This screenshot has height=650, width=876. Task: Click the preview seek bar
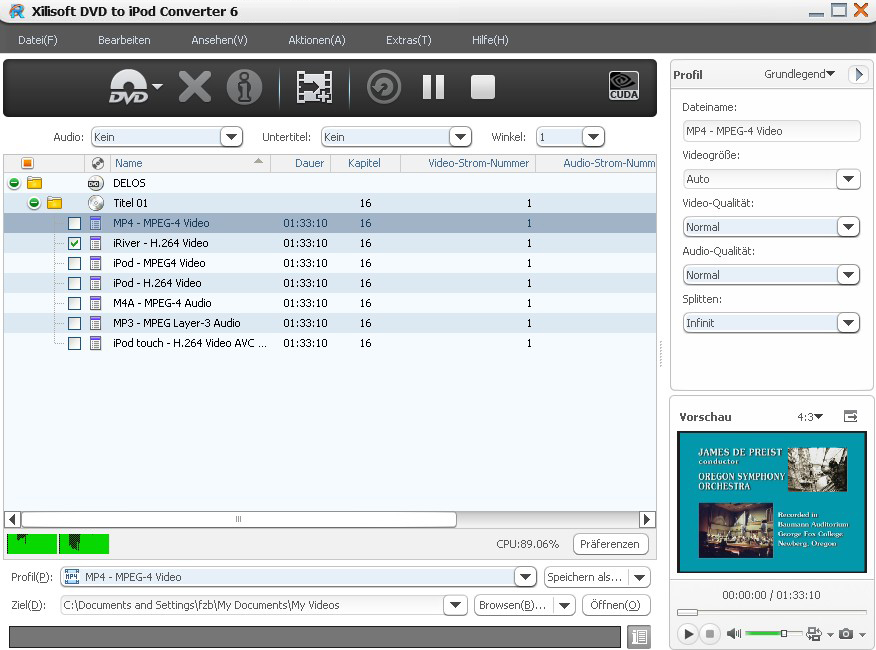(x=772, y=612)
